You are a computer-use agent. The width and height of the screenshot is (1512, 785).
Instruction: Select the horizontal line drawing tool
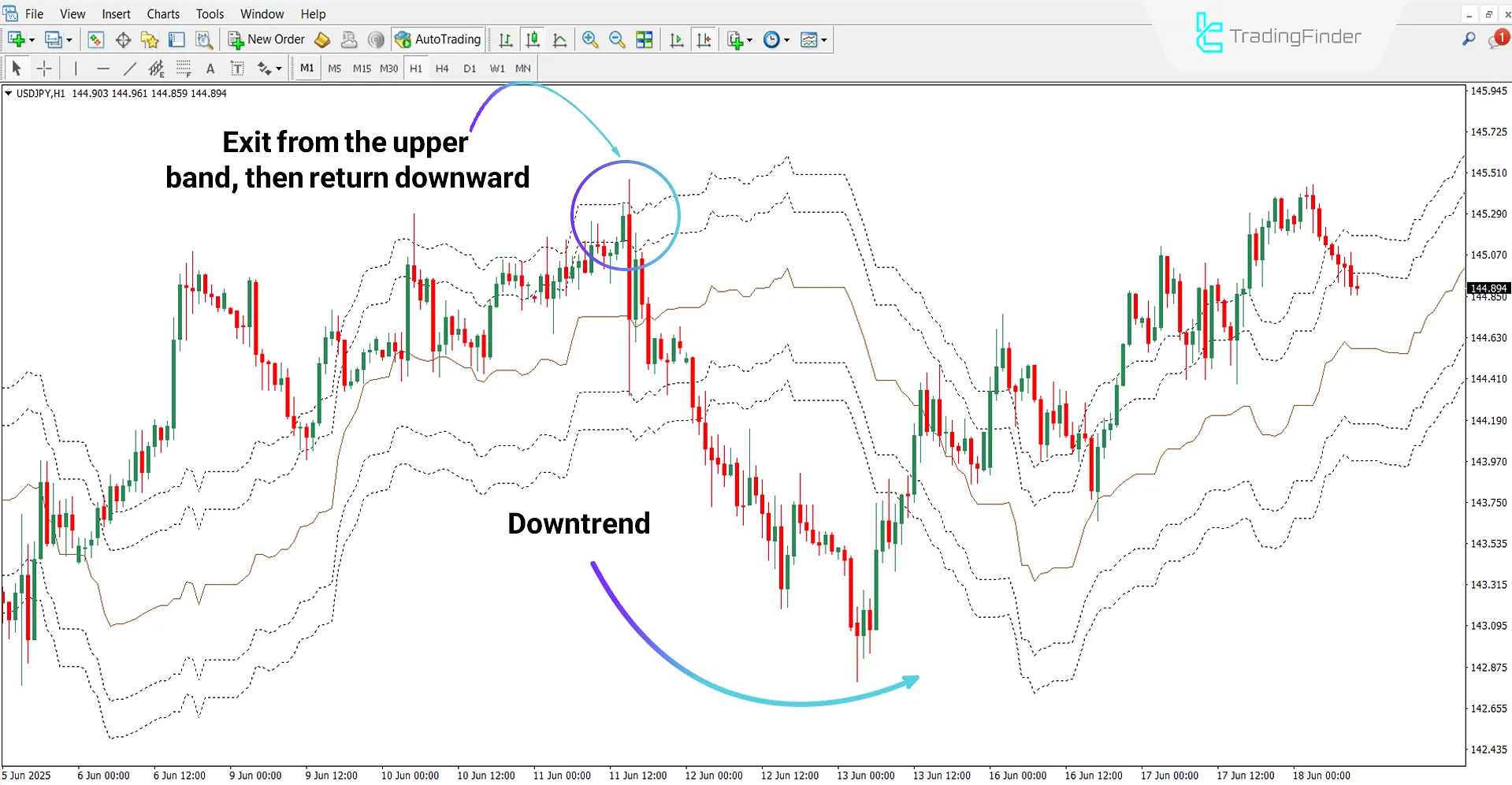pyautogui.click(x=103, y=69)
